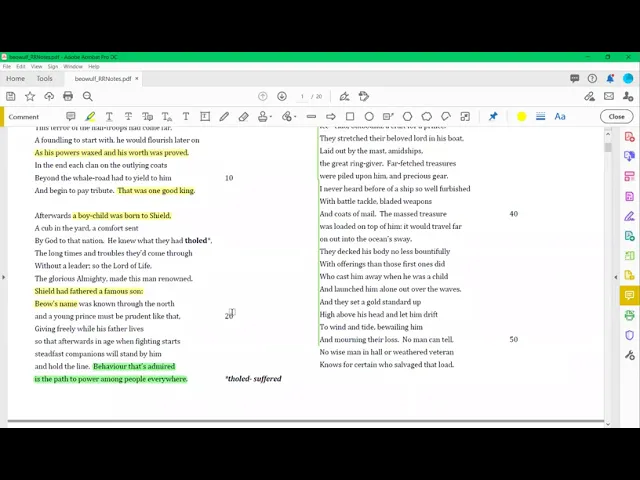Select the text box tool
Viewport: 640px width, 480px height.
(205, 117)
